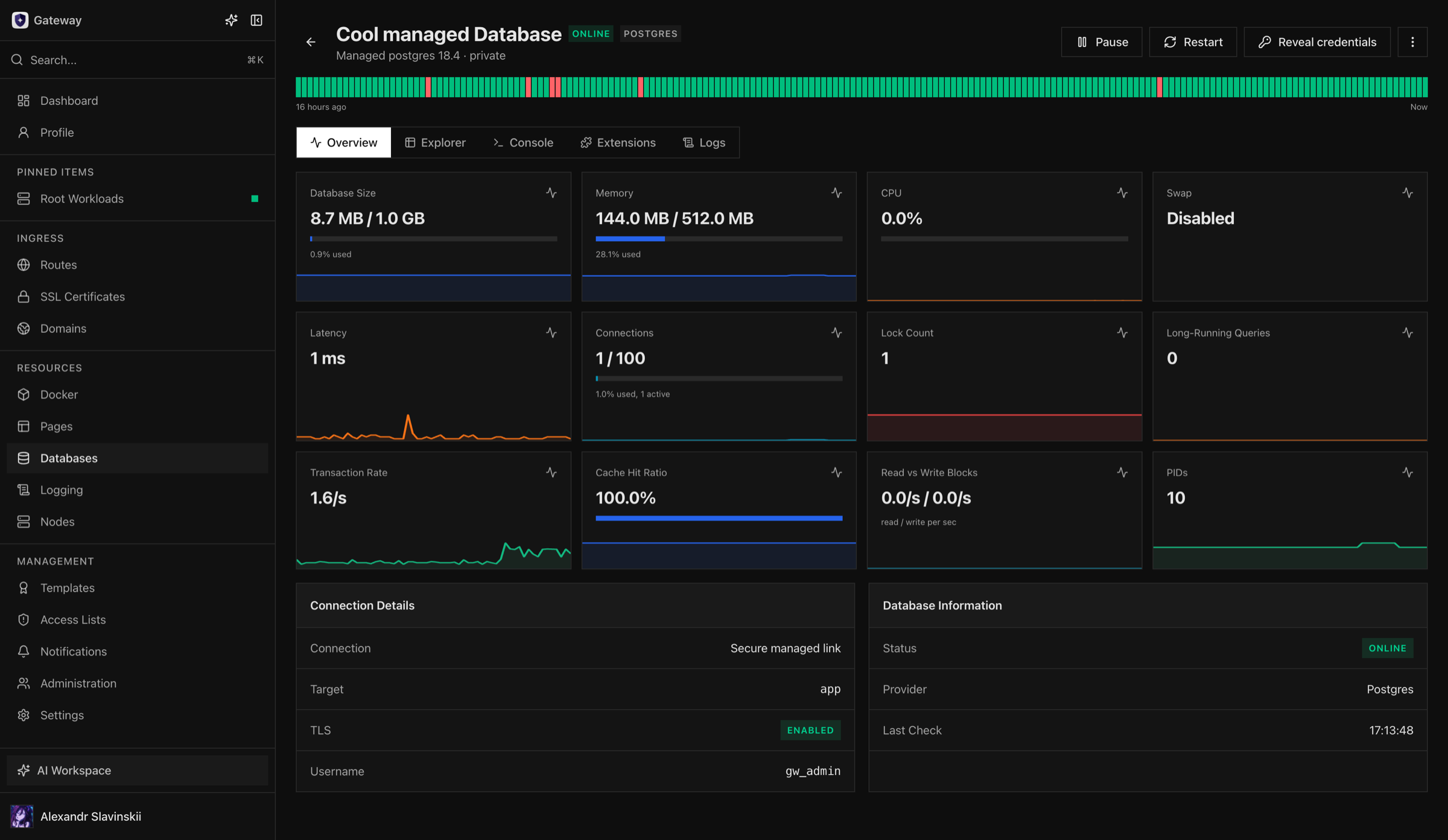This screenshot has height=840, width=1448.
Task: Select Databases in sidebar
Action: click(x=138, y=458)
